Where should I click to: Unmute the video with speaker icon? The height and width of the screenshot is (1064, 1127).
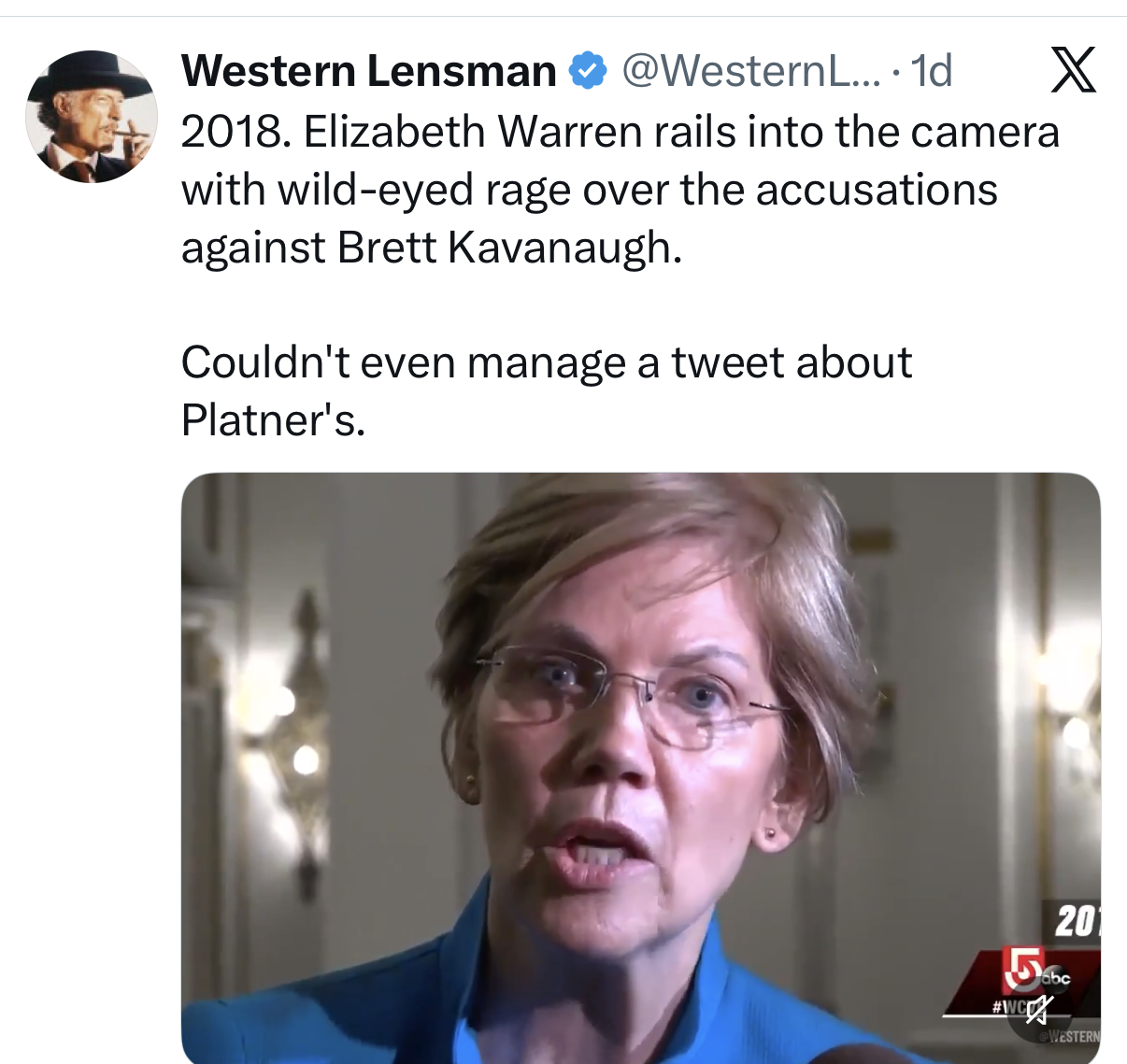coord(1039,1008)
